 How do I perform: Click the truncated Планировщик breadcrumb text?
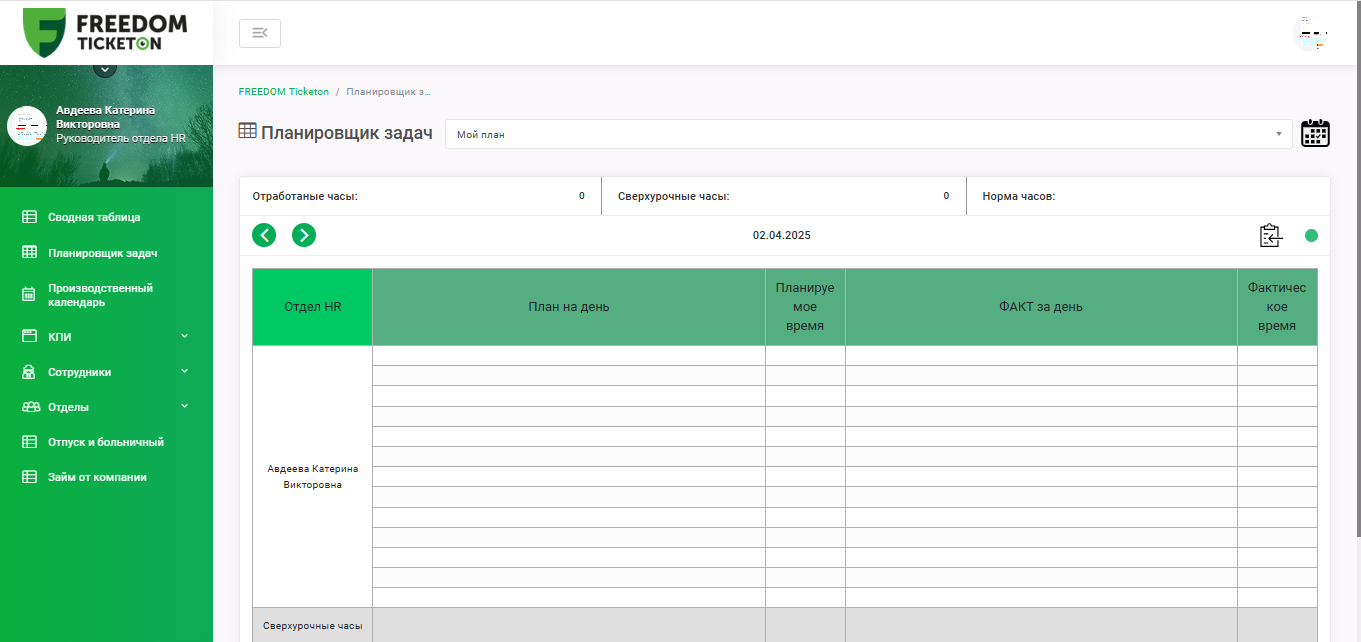pyautogui.click(x=389, y=91)
